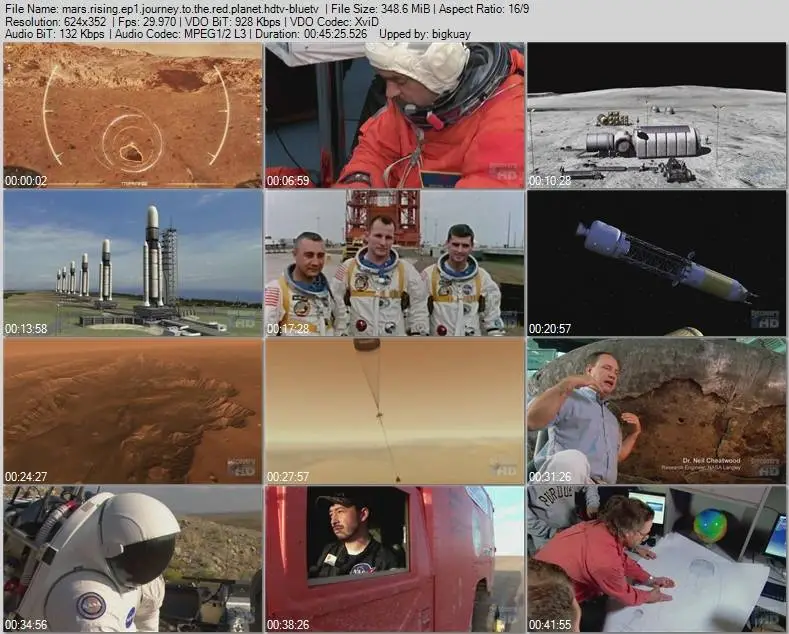Open the Mars crater thumbnail at 00:00:02
The width and height of the screenshot is (789, 634).
coord(133,115)
